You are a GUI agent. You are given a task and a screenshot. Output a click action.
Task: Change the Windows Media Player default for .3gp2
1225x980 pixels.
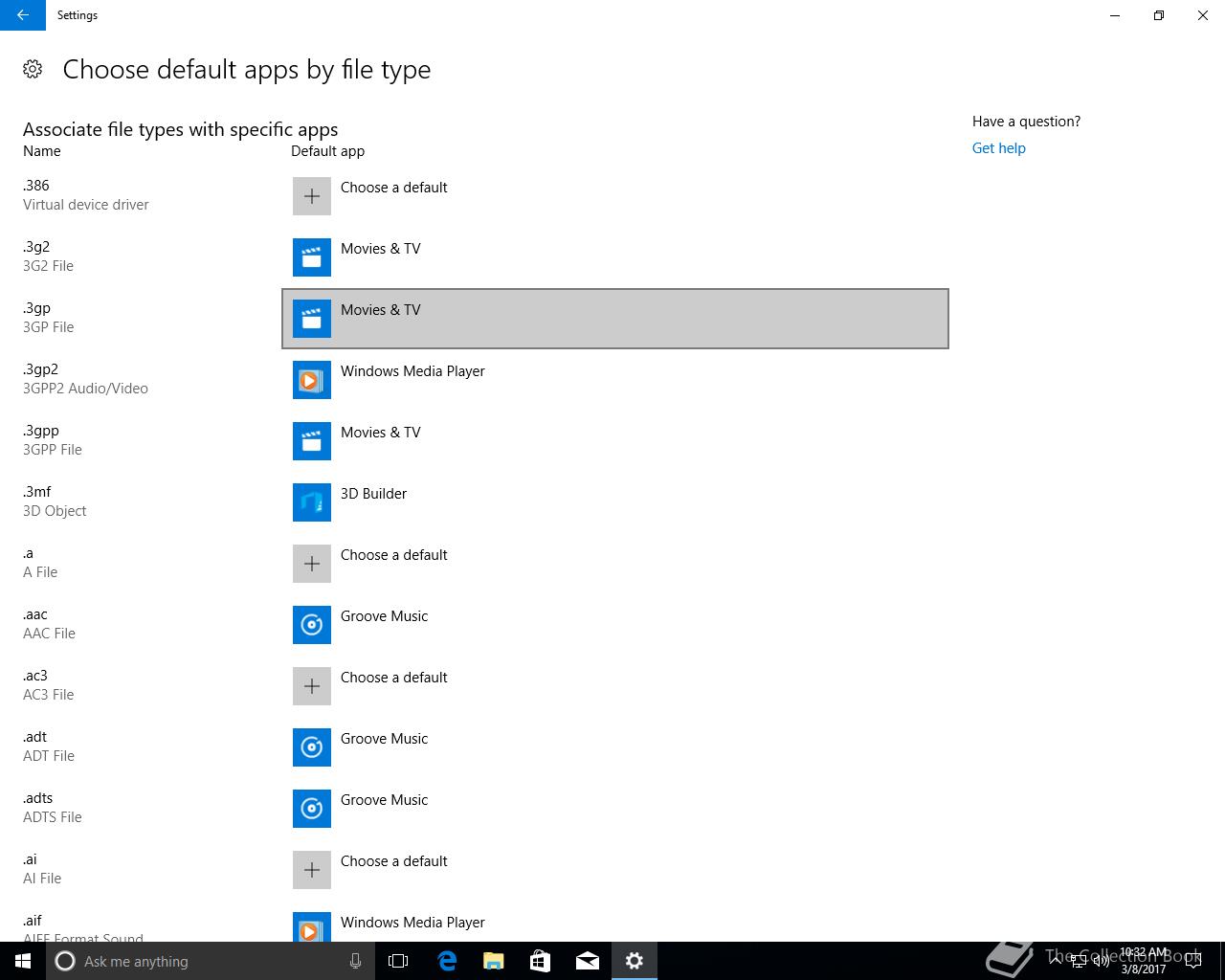coord(615,380)
